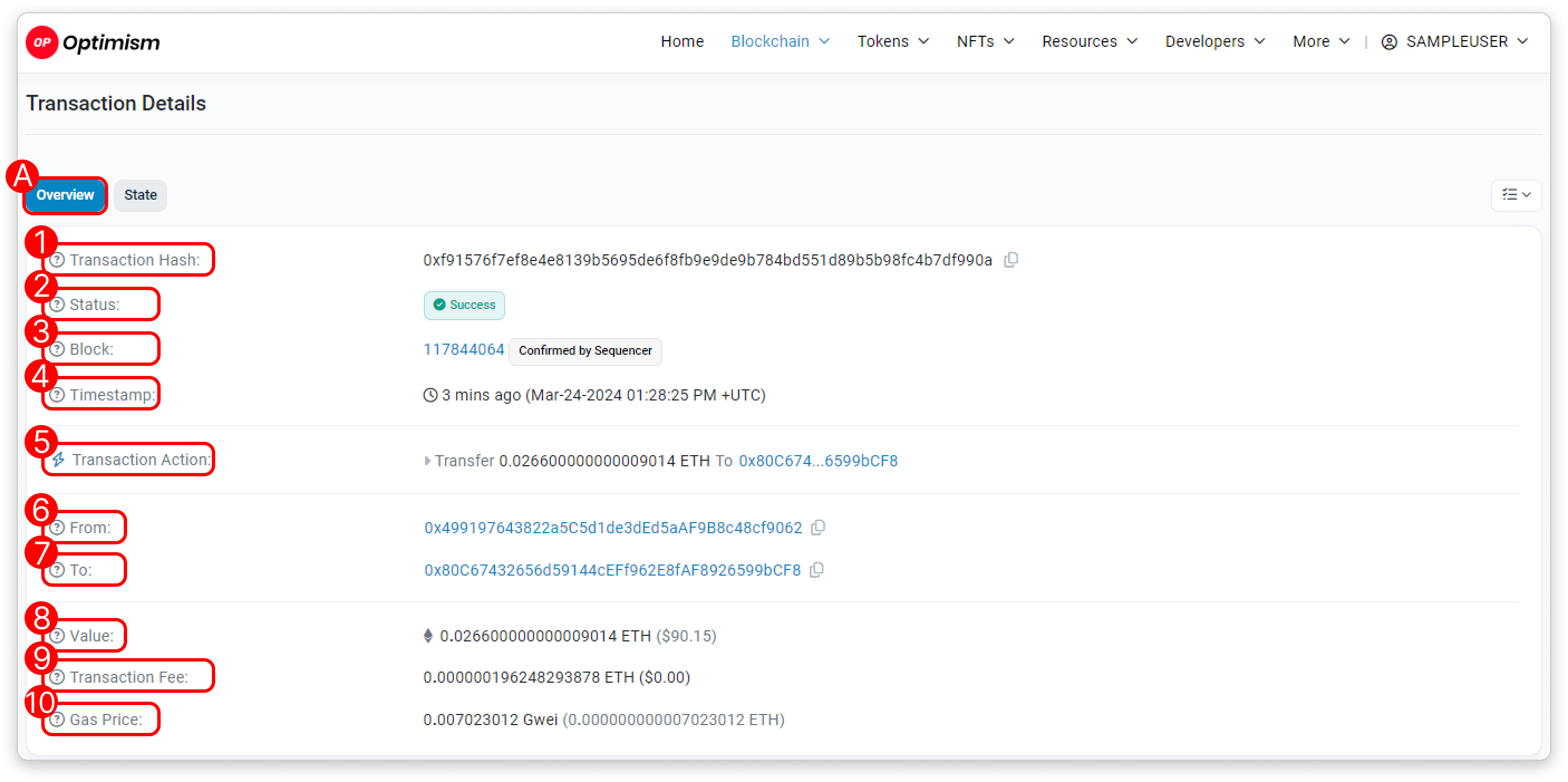Click the lightning icon beside Transaction Action

pyautogui.click(x=59, y=460)
